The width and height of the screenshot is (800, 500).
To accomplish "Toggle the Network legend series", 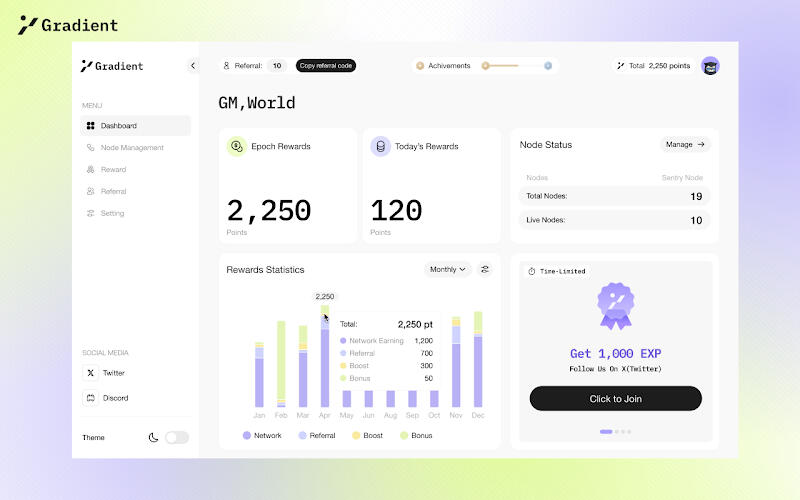I will coord(262,436).
